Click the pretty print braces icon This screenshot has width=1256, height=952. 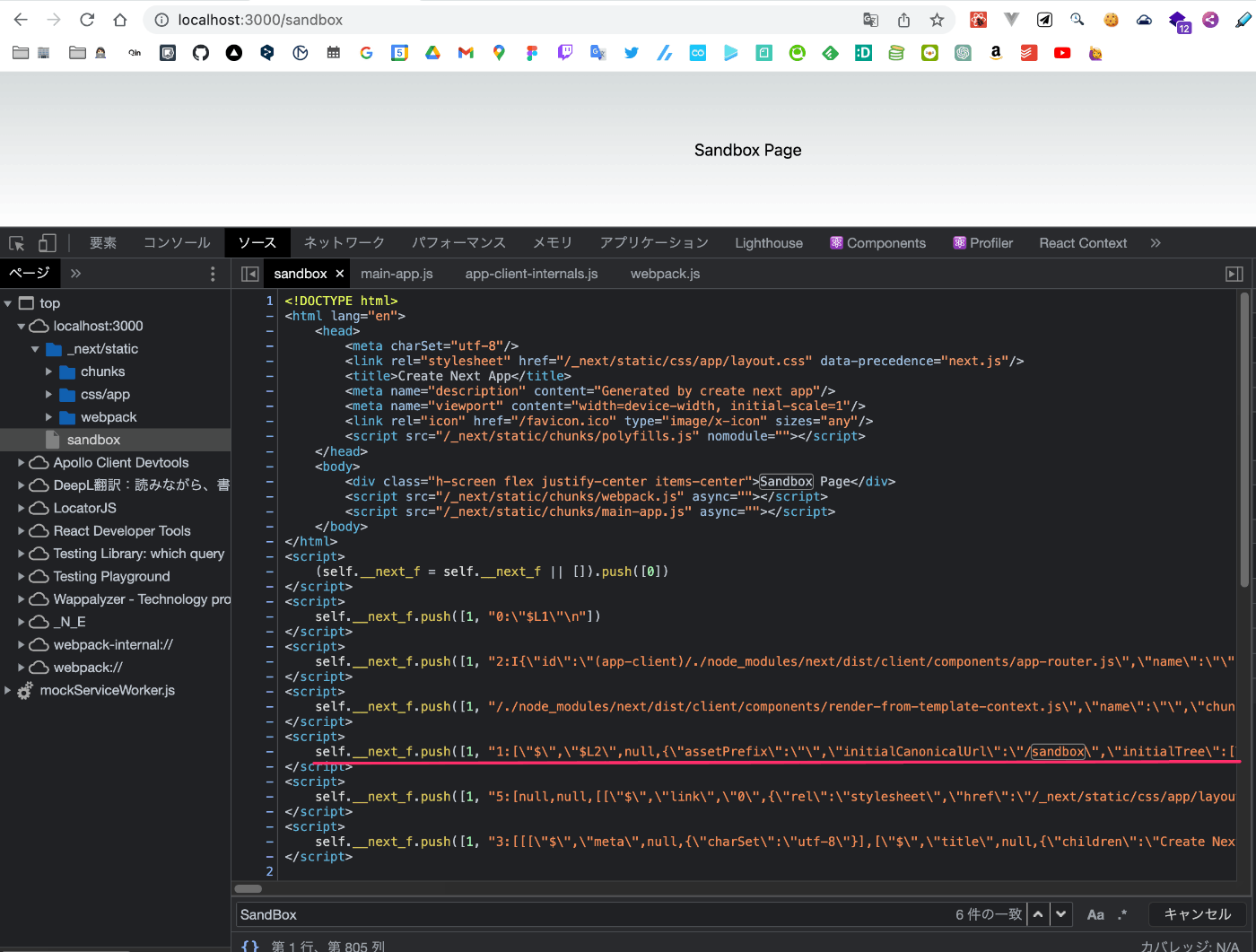click(x=250, y=946)
